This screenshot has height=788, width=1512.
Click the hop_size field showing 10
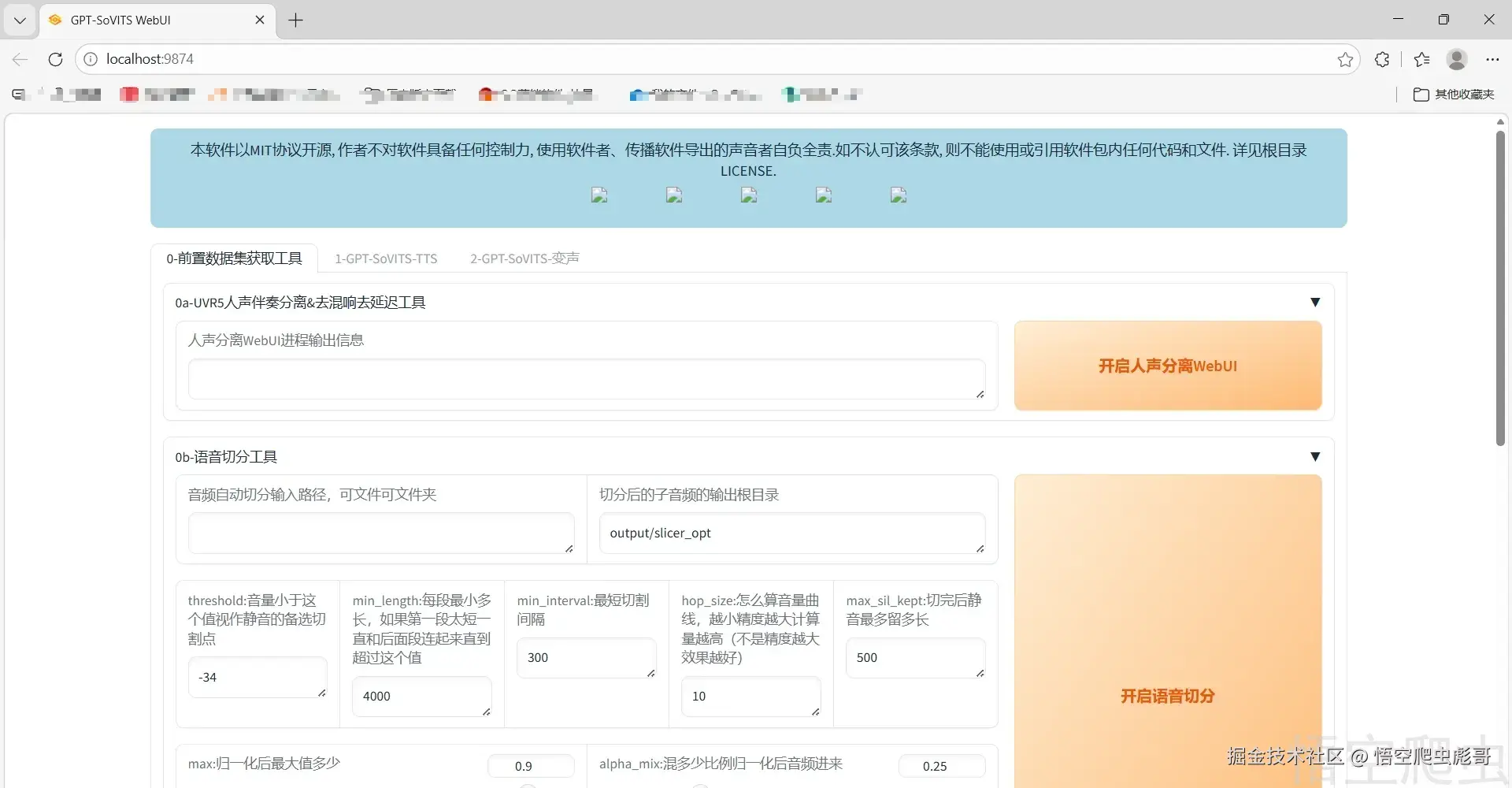[751, 697]
